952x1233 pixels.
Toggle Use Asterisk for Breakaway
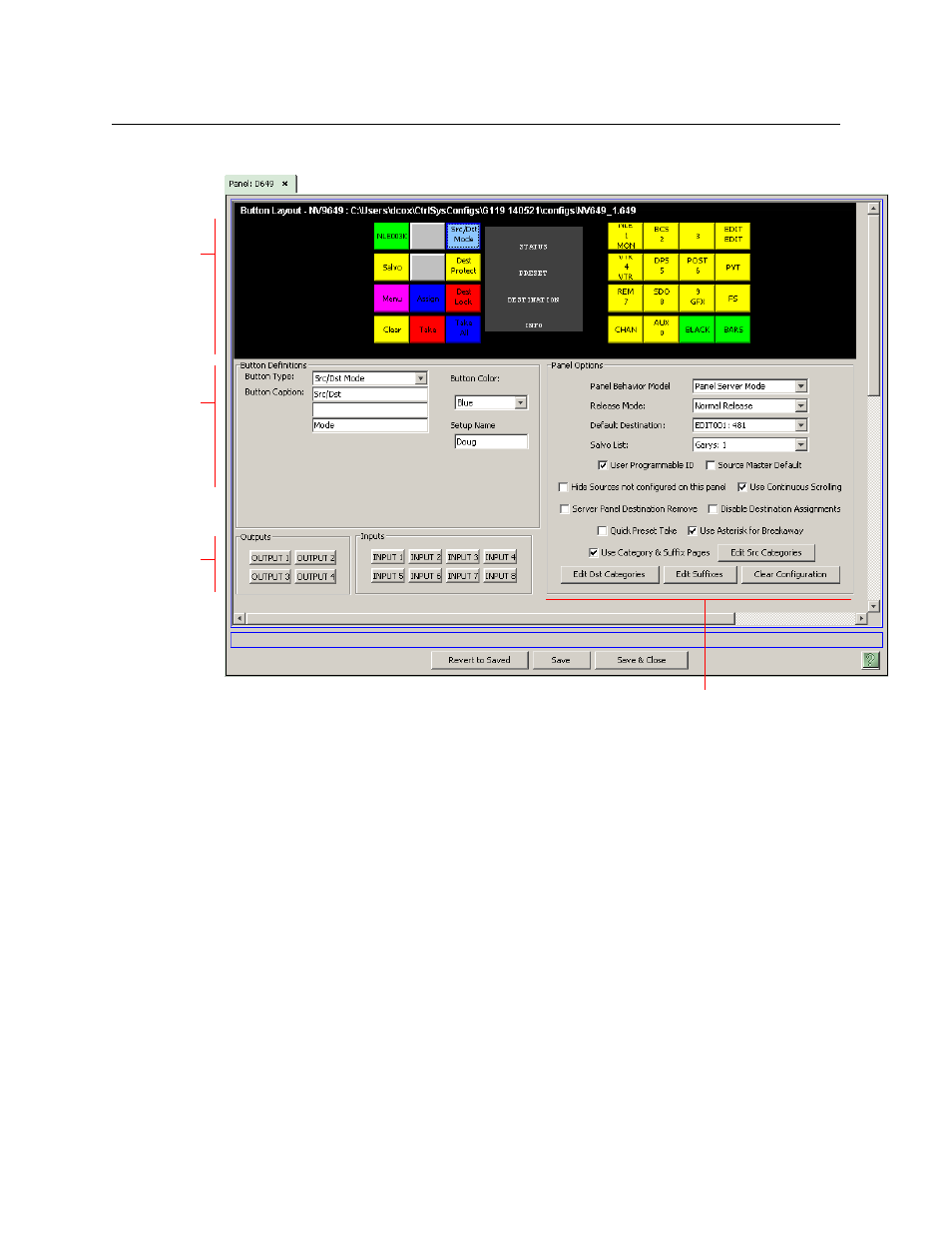point(692,531)
